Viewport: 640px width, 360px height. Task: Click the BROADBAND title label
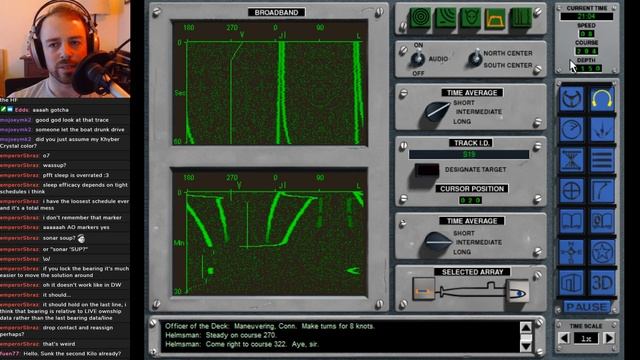click(276, 12)
